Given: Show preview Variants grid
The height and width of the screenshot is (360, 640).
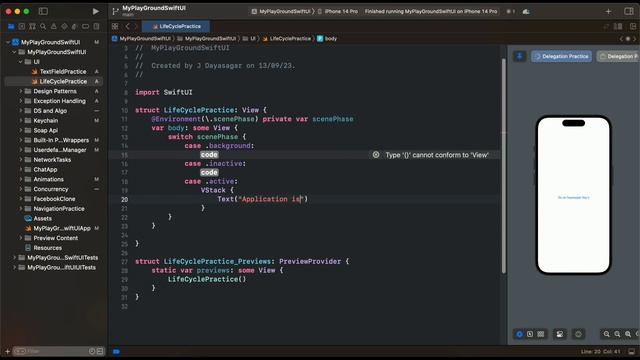Looking at the screenshot, I should coord(541,334).
